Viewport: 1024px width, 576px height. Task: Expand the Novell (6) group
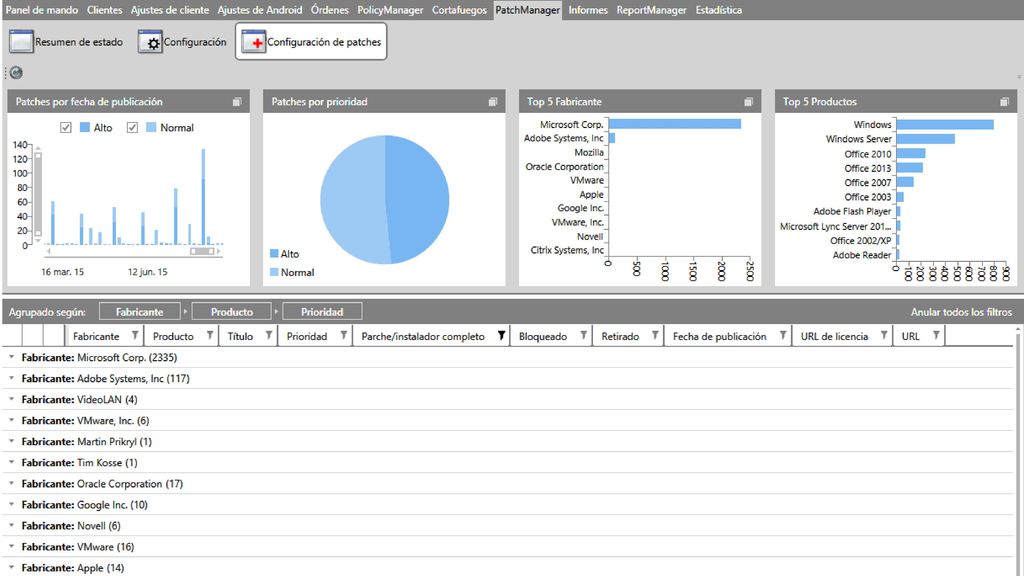pyautogui.click(x=11, y=526)
